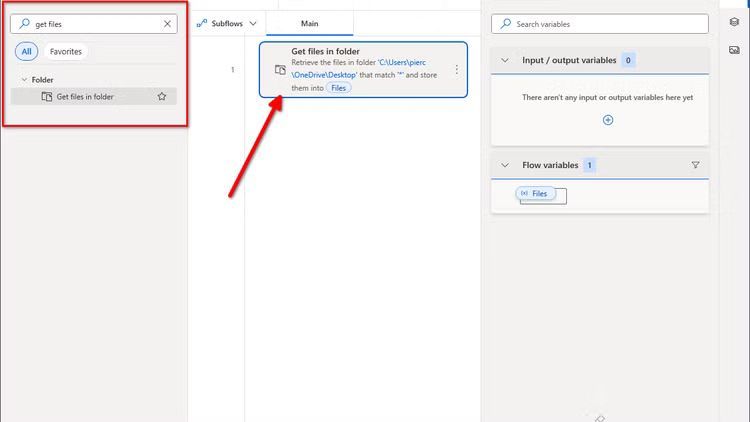Switch to the 'Favorites' actions filter
Viewport: 750px width, 422px height.
click(65, 51)
